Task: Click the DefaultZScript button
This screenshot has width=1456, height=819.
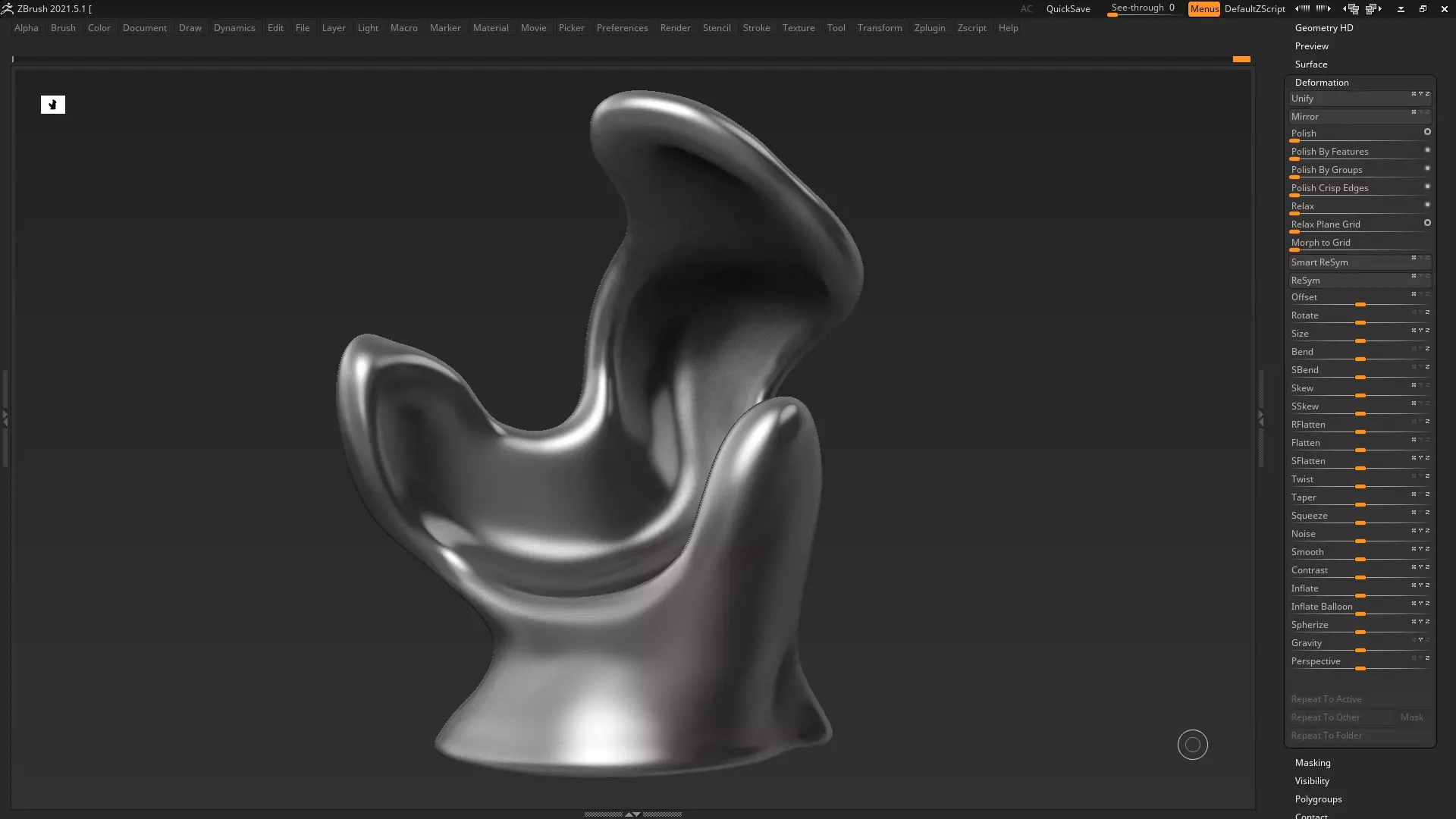Action: pos(1254,9)
